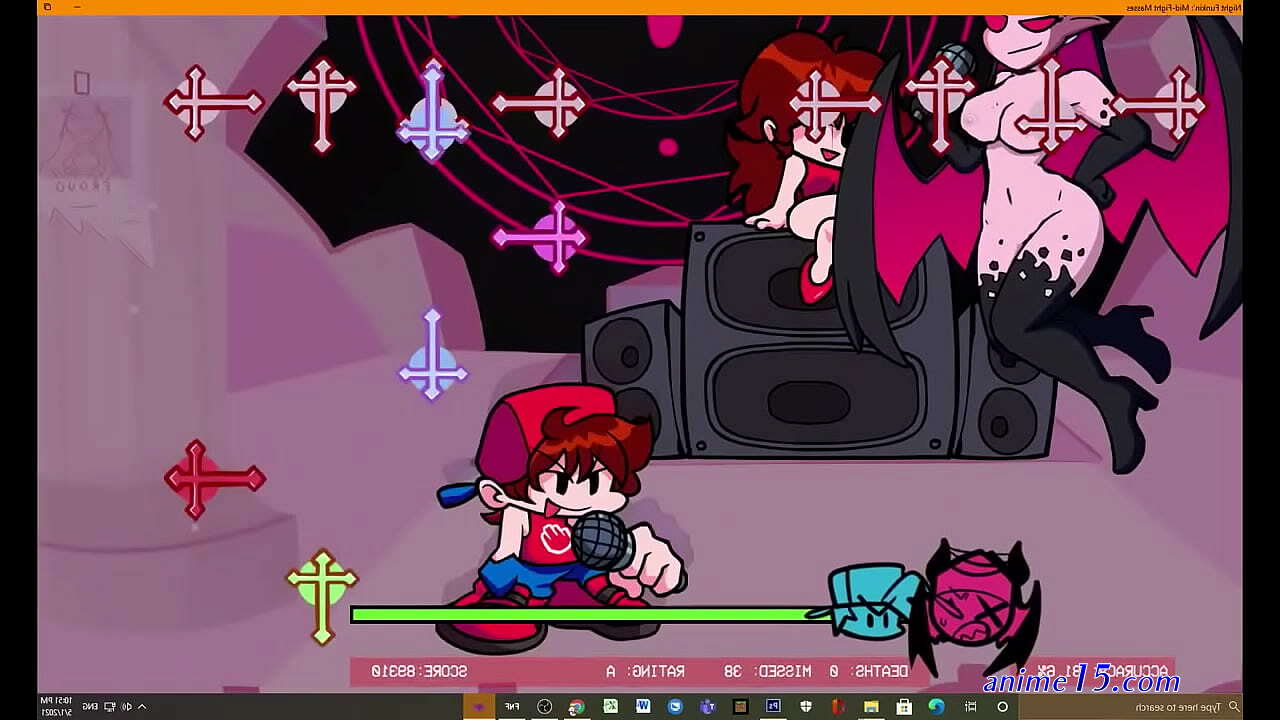
Task: Open the network icon in system tray
Action: [110, 706]
